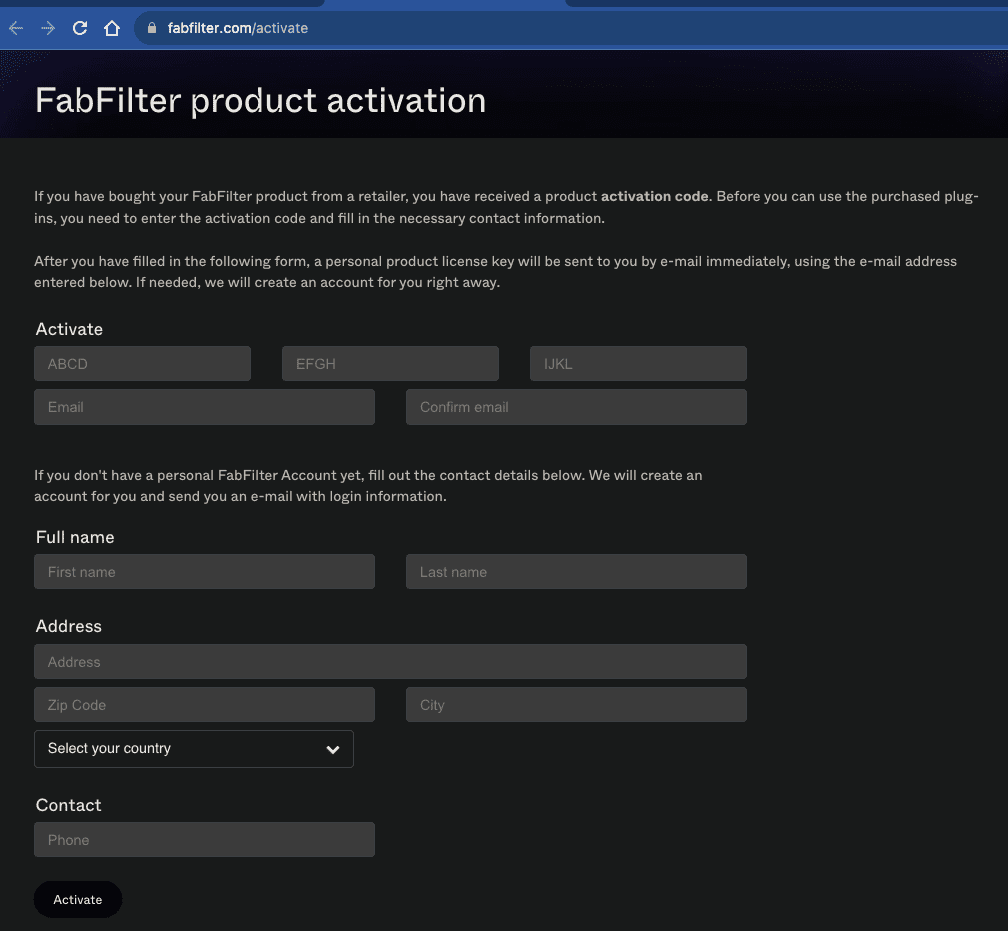Focus the Confirm email field
Screen dimensions: 1008x931
click(577, 407)
